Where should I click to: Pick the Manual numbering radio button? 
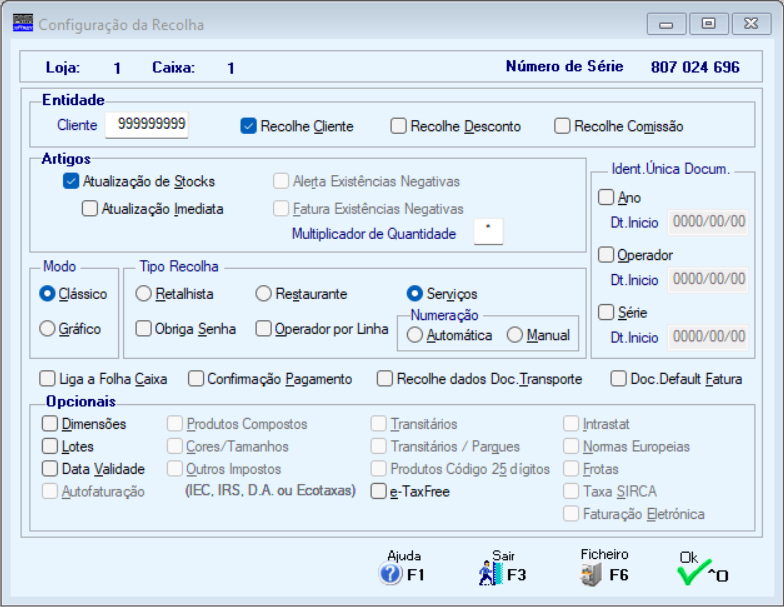point(515,335)
